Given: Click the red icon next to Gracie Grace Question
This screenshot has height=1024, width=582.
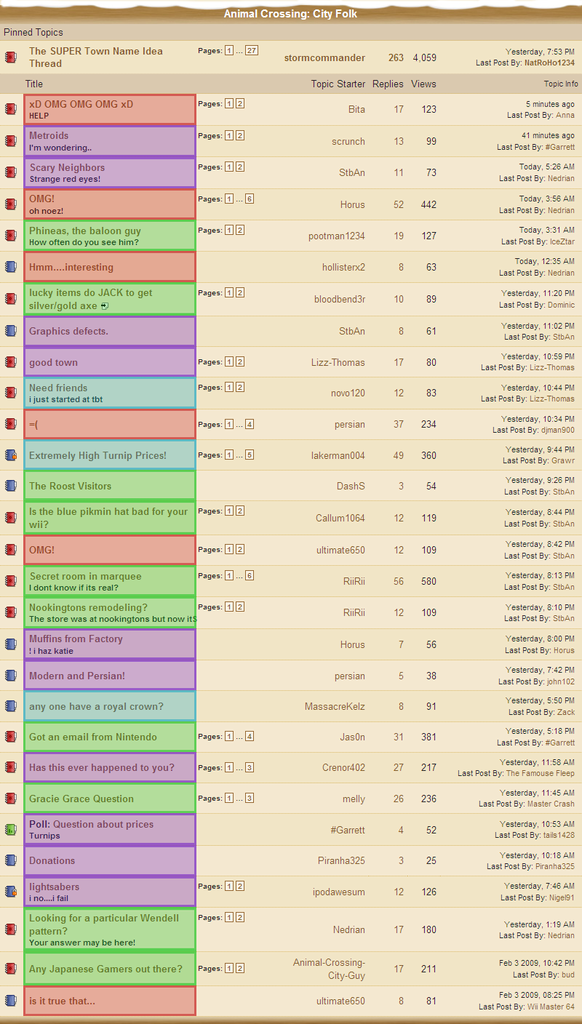Looking at the screenshot, I should pos(10,799).
